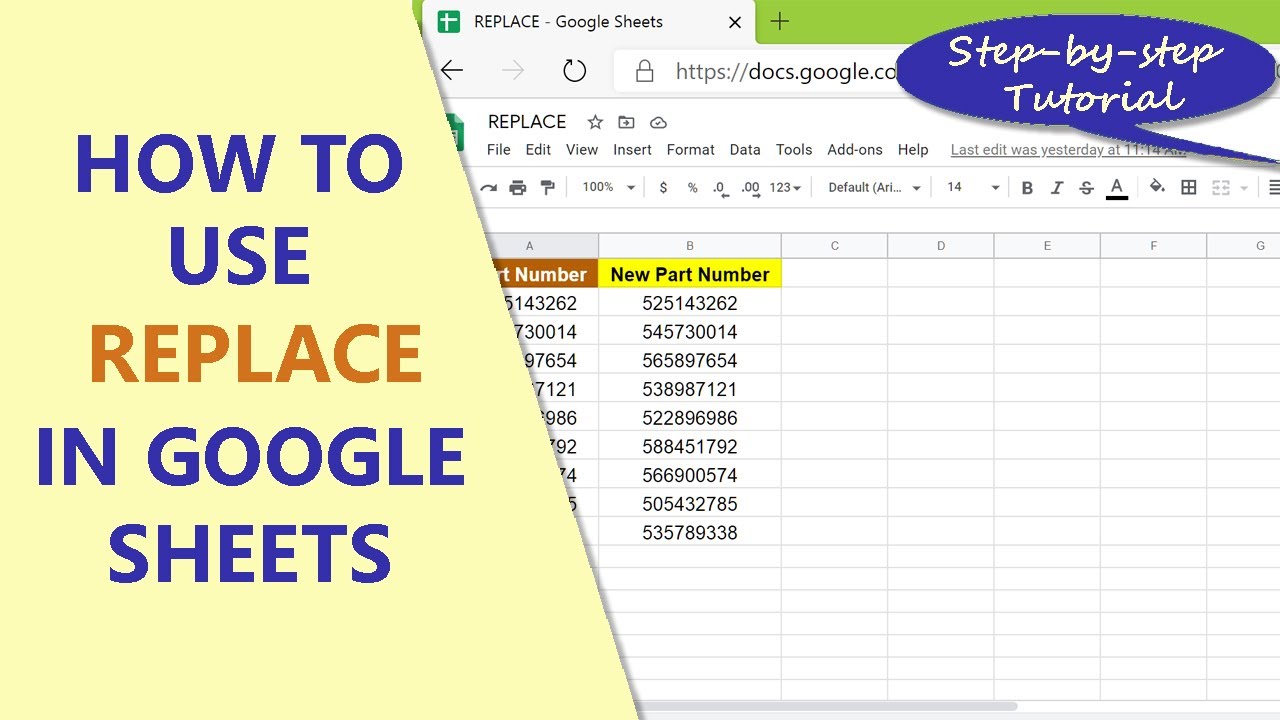Click the horizontal scrollbar at bottom
Image resolution: width=1280 pixels, height=720 pixels.
tap(828, 706)
